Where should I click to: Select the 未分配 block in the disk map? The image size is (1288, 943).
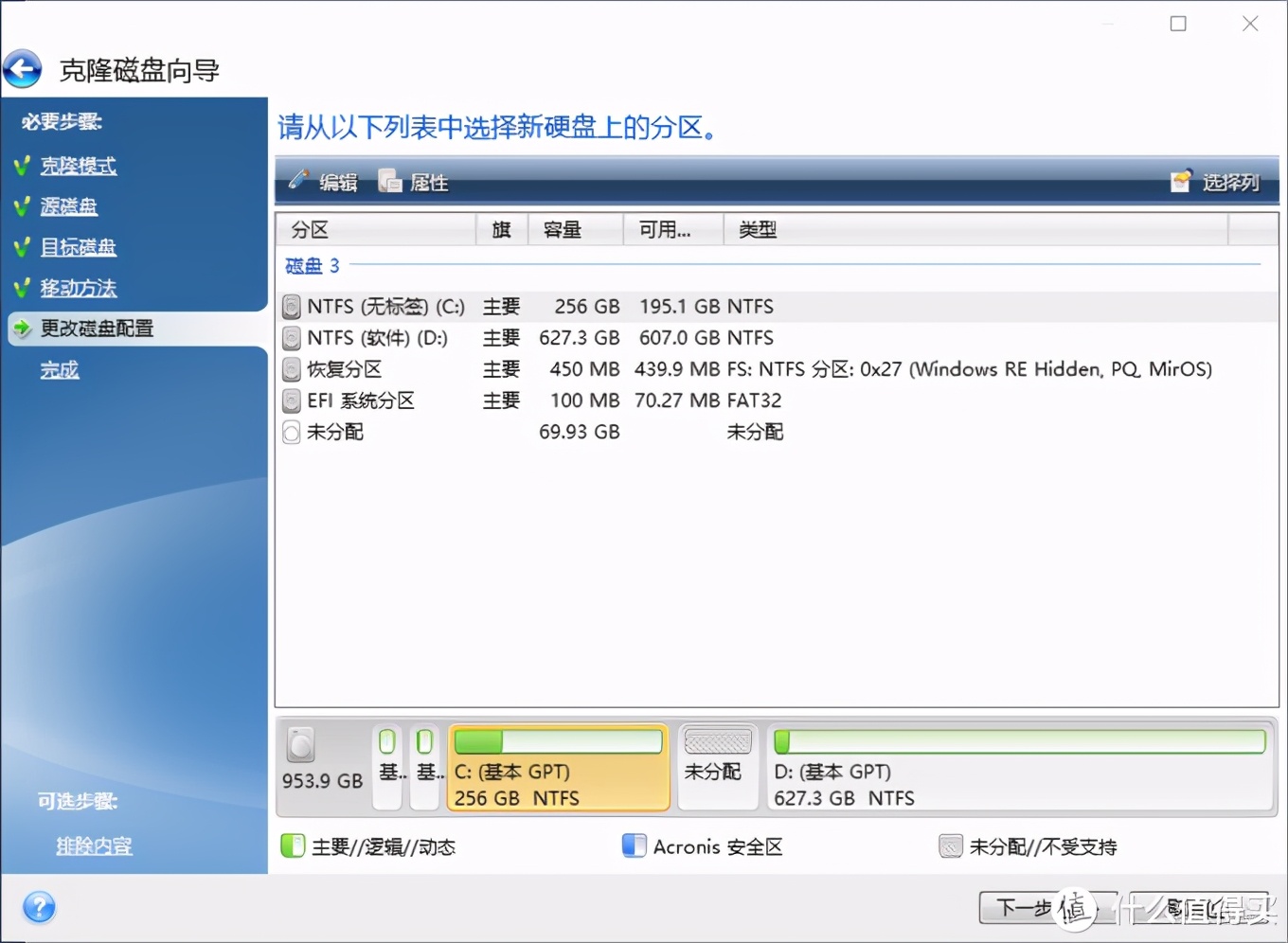point(717,767)
